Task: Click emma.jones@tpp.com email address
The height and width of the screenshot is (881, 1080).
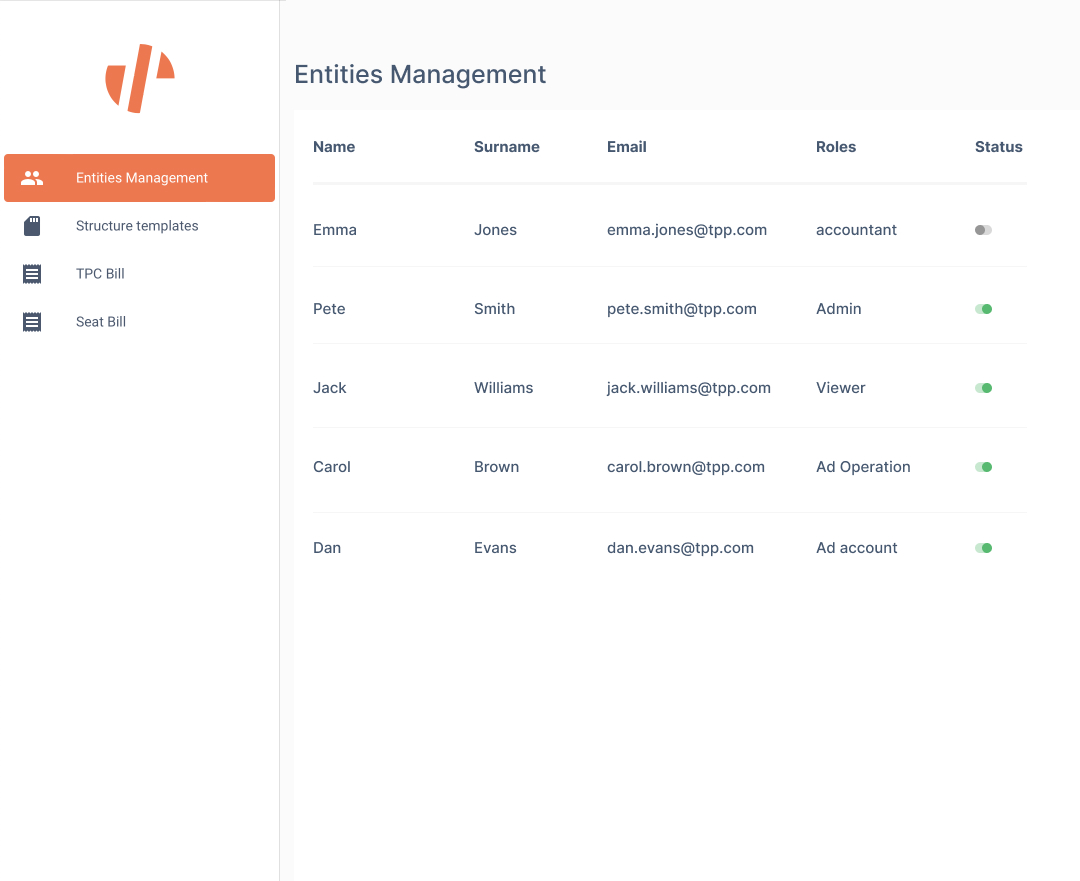Action: pyautogui.click(x=686, y=230)
